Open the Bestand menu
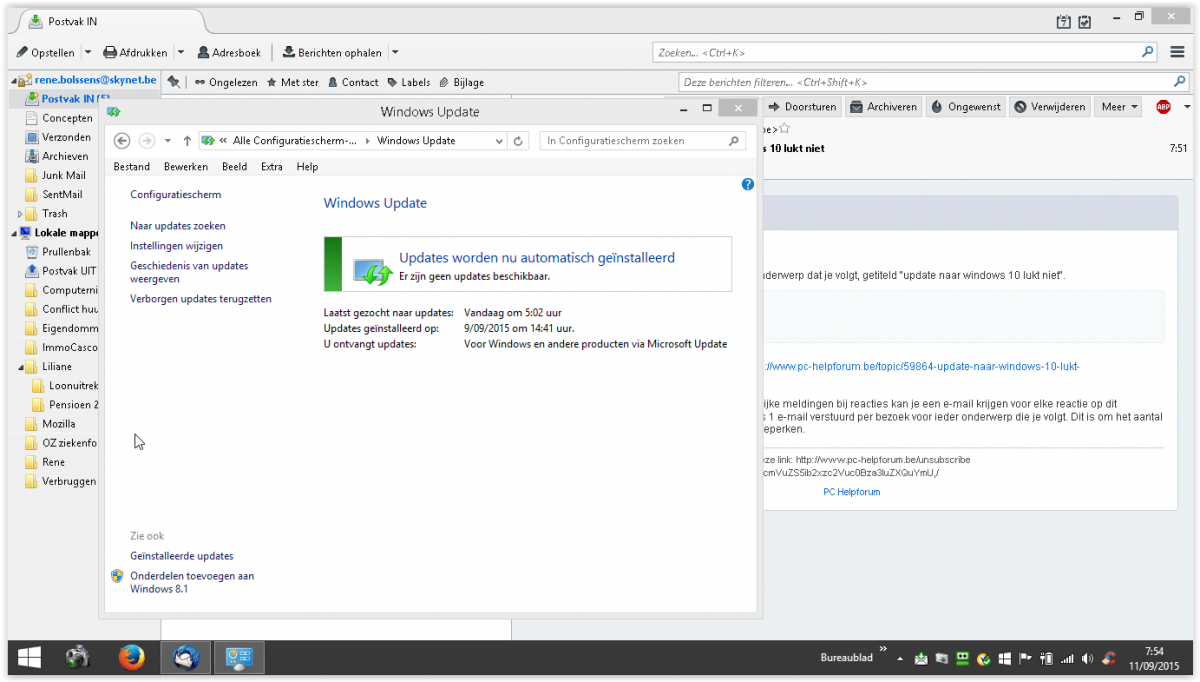 click(x=132, y=167)
